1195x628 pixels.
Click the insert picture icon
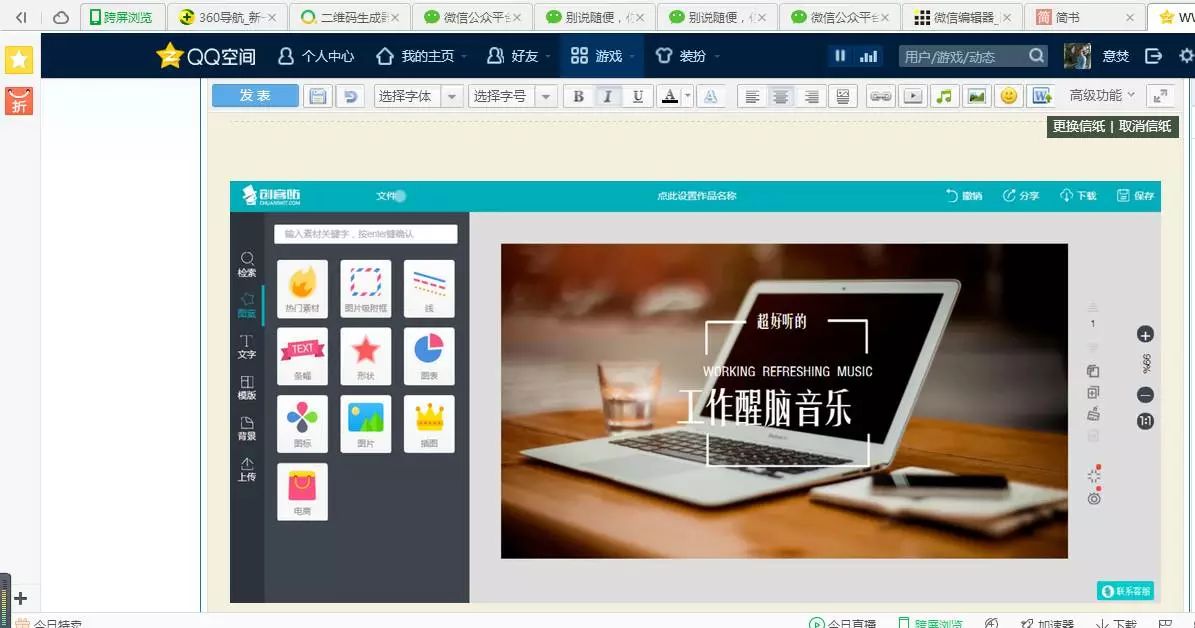coord(976,96)
